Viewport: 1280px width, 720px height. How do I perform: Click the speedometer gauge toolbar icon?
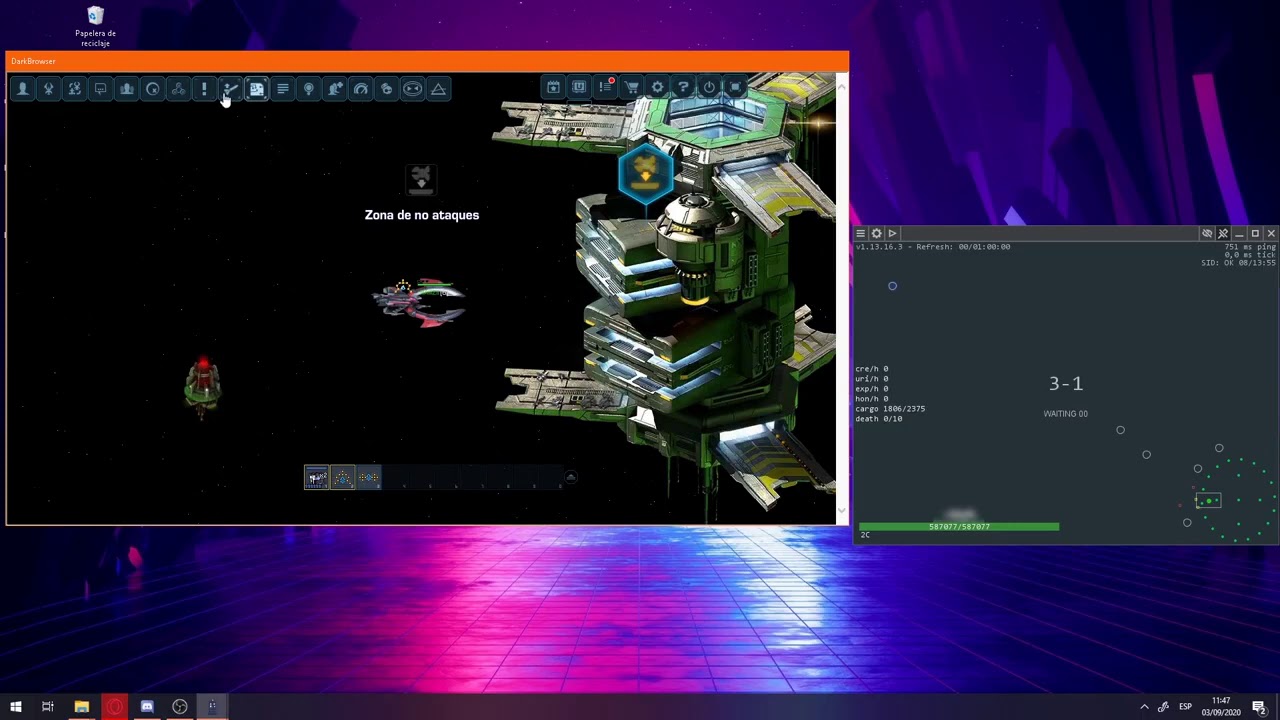click(x=360, y=89)
